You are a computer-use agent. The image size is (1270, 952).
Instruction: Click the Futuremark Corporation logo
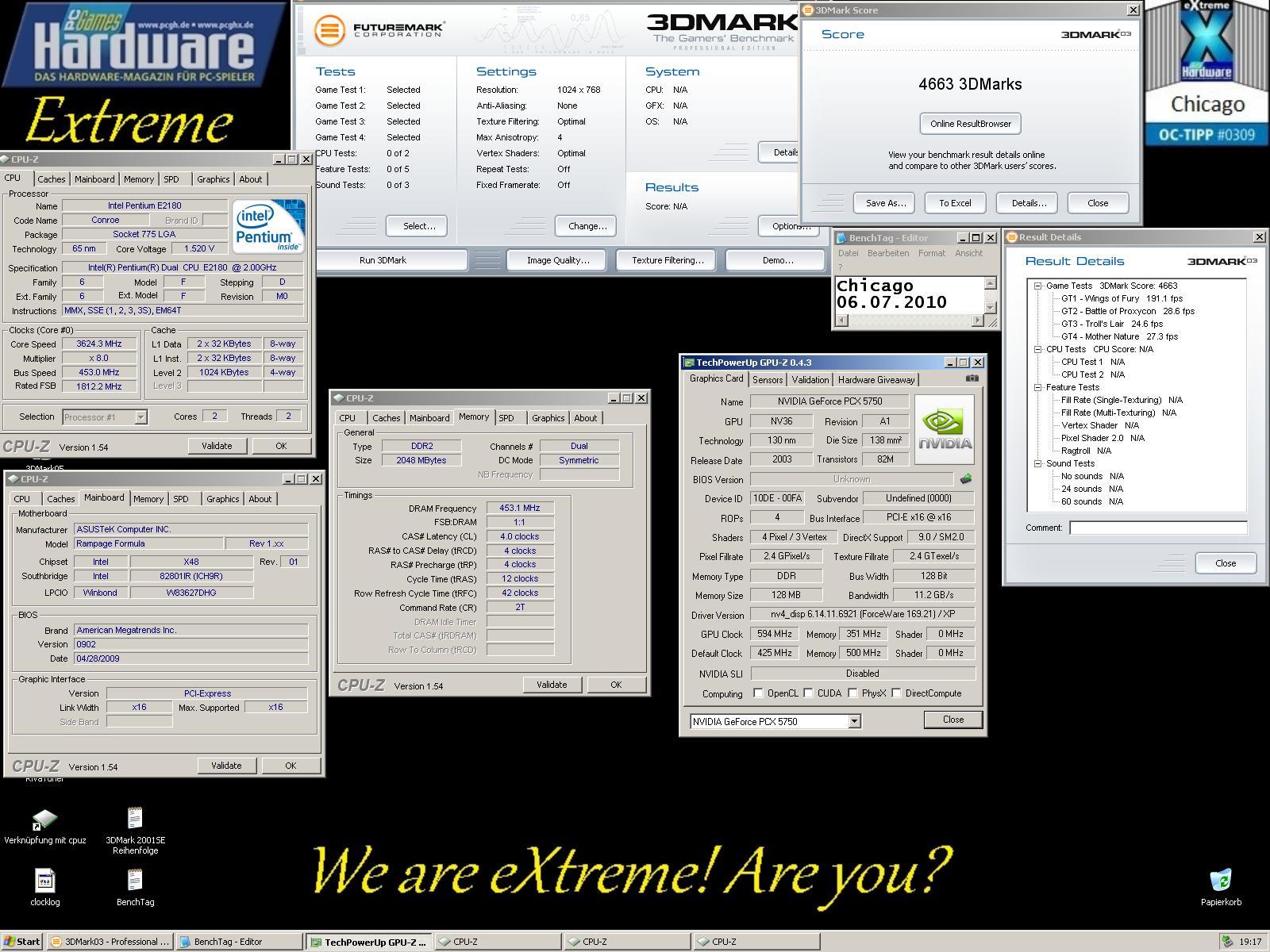pyautogui.click(x=379, y=30)
